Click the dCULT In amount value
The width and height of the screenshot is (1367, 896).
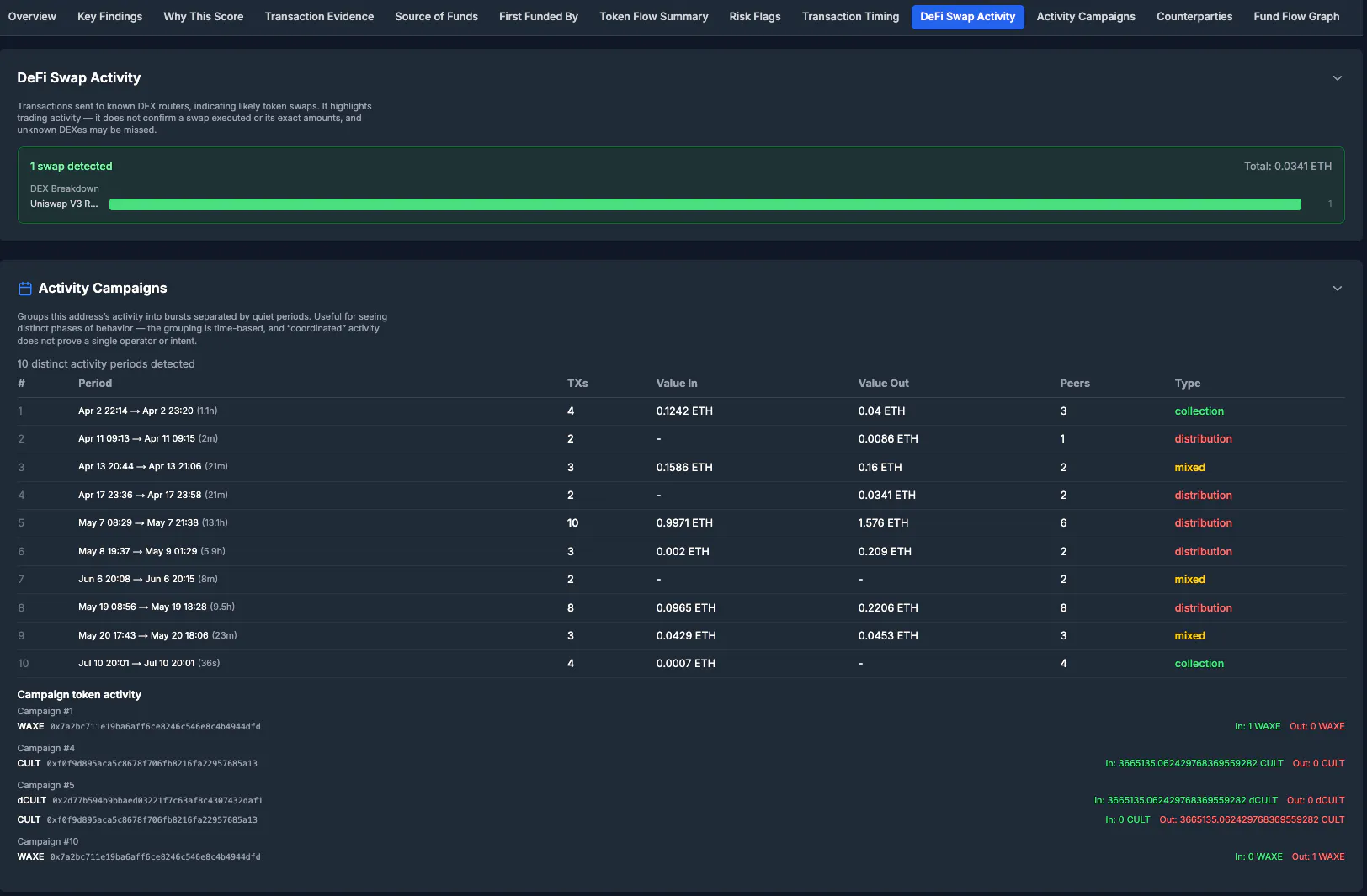point(1185,801)
